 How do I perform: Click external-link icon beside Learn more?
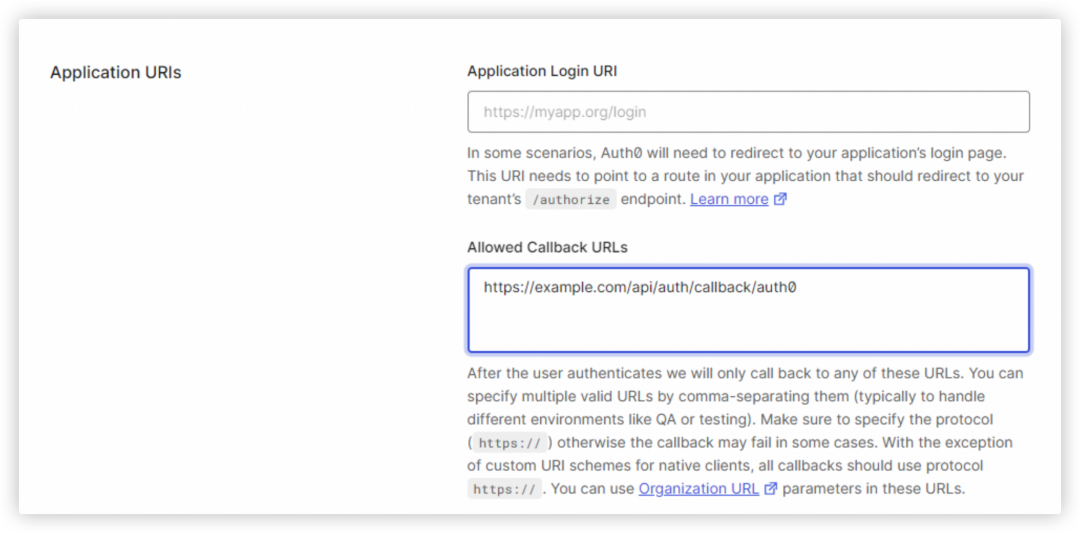(x=780, y=200)
